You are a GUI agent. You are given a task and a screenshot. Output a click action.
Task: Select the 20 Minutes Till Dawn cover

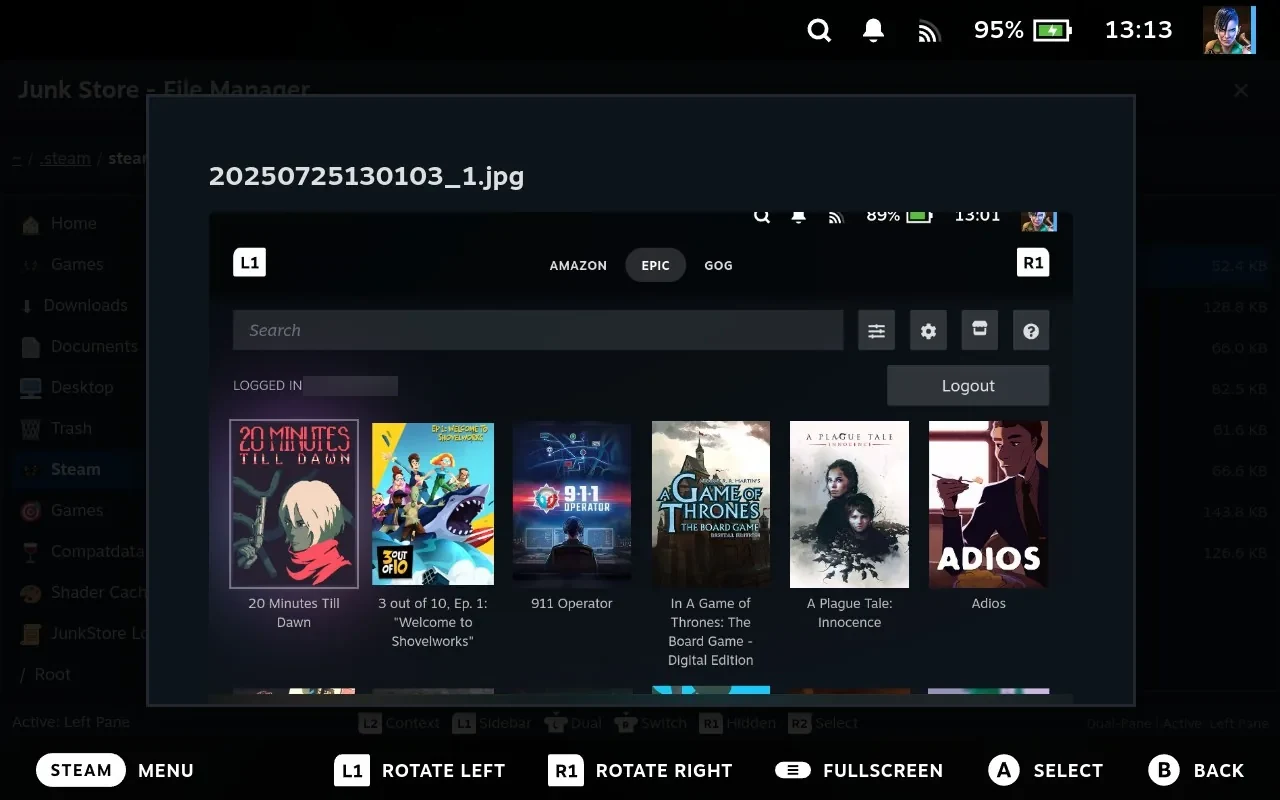click(x=294, y=504)
